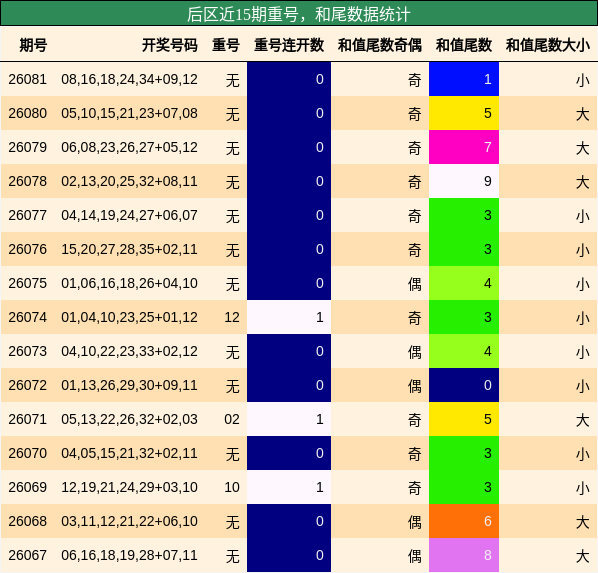
Task: Click the blue cell showing 1 in row 26081
Action: click(x=464, y=79)
